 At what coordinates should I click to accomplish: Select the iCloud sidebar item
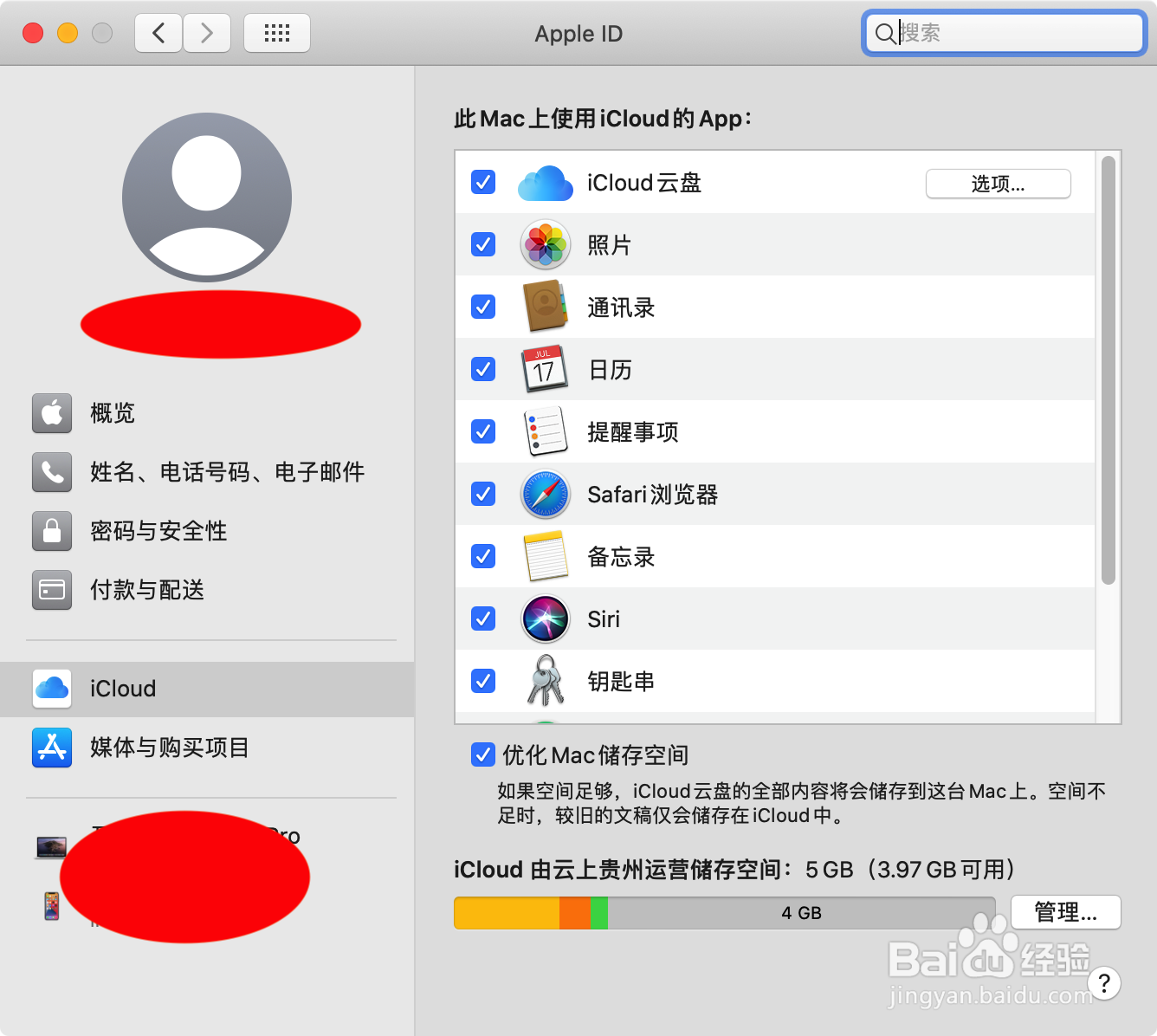pos(207,690)
